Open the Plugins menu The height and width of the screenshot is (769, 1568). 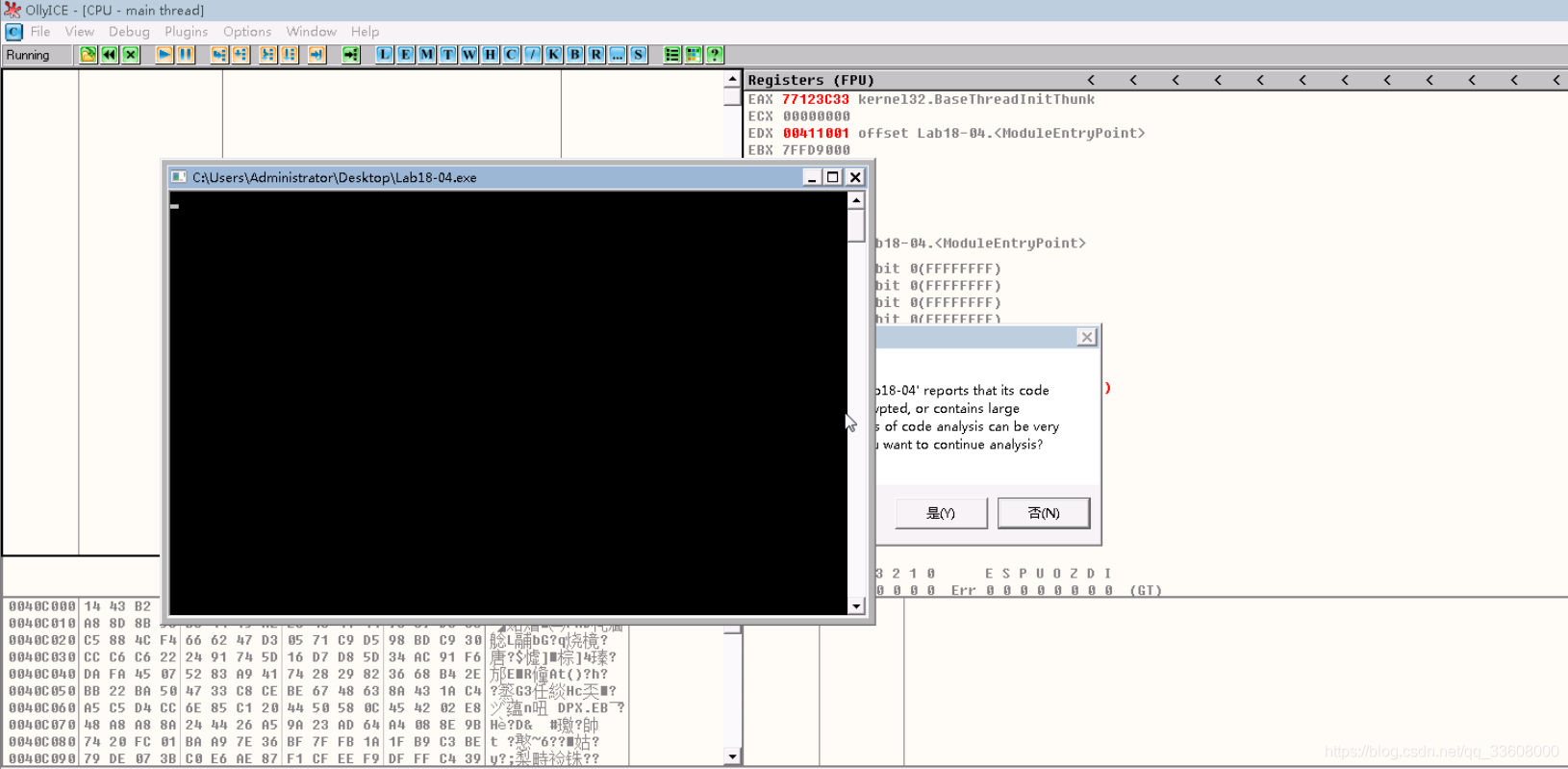coord(186,32)
